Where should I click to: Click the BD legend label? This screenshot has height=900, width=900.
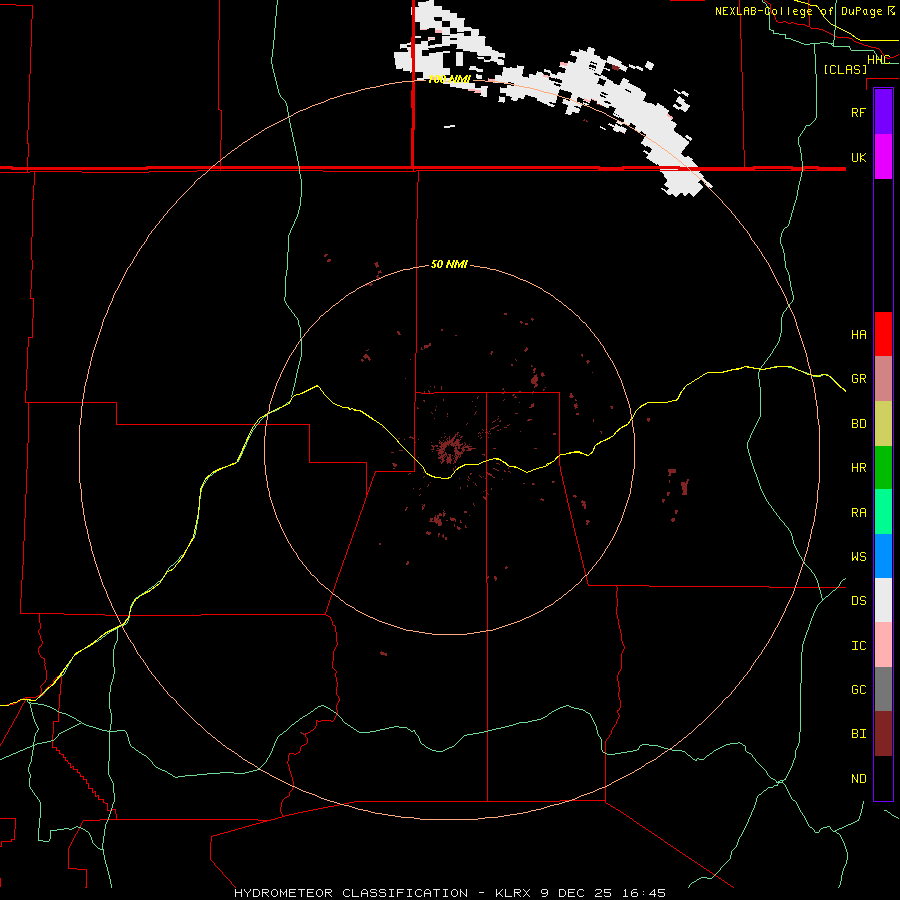tap(858, 424)
